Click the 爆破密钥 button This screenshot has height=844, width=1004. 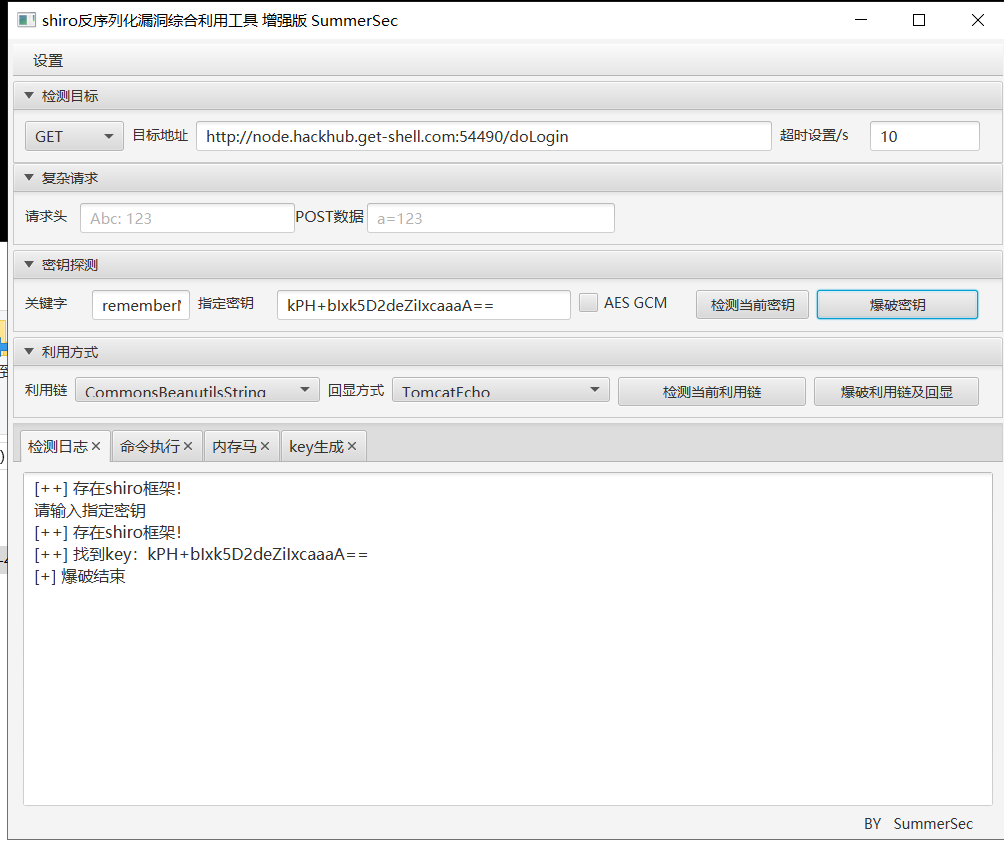point(896,305)
